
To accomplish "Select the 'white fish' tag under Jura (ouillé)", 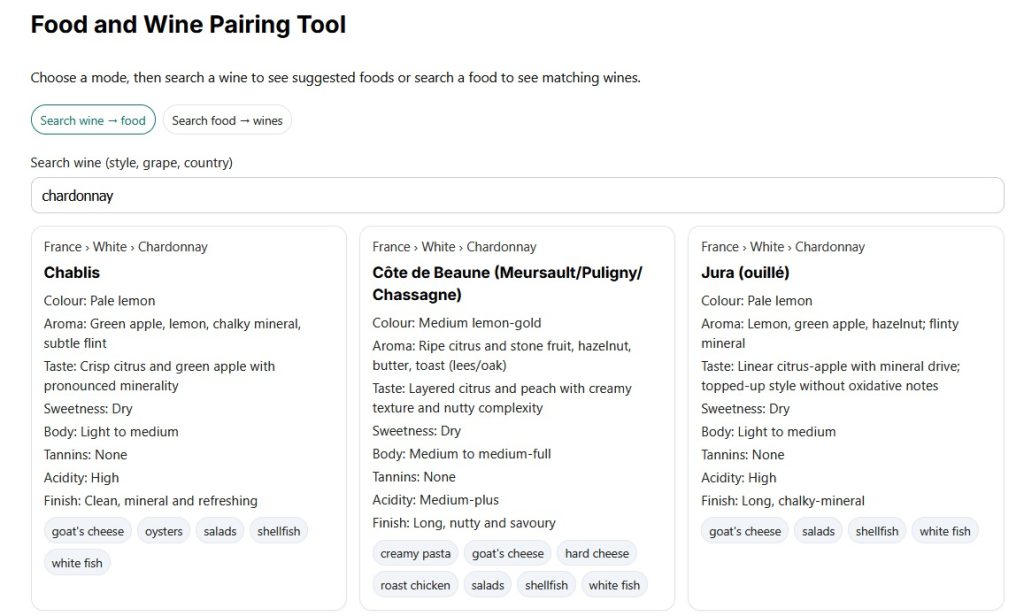I will click(x=945, y=531).
